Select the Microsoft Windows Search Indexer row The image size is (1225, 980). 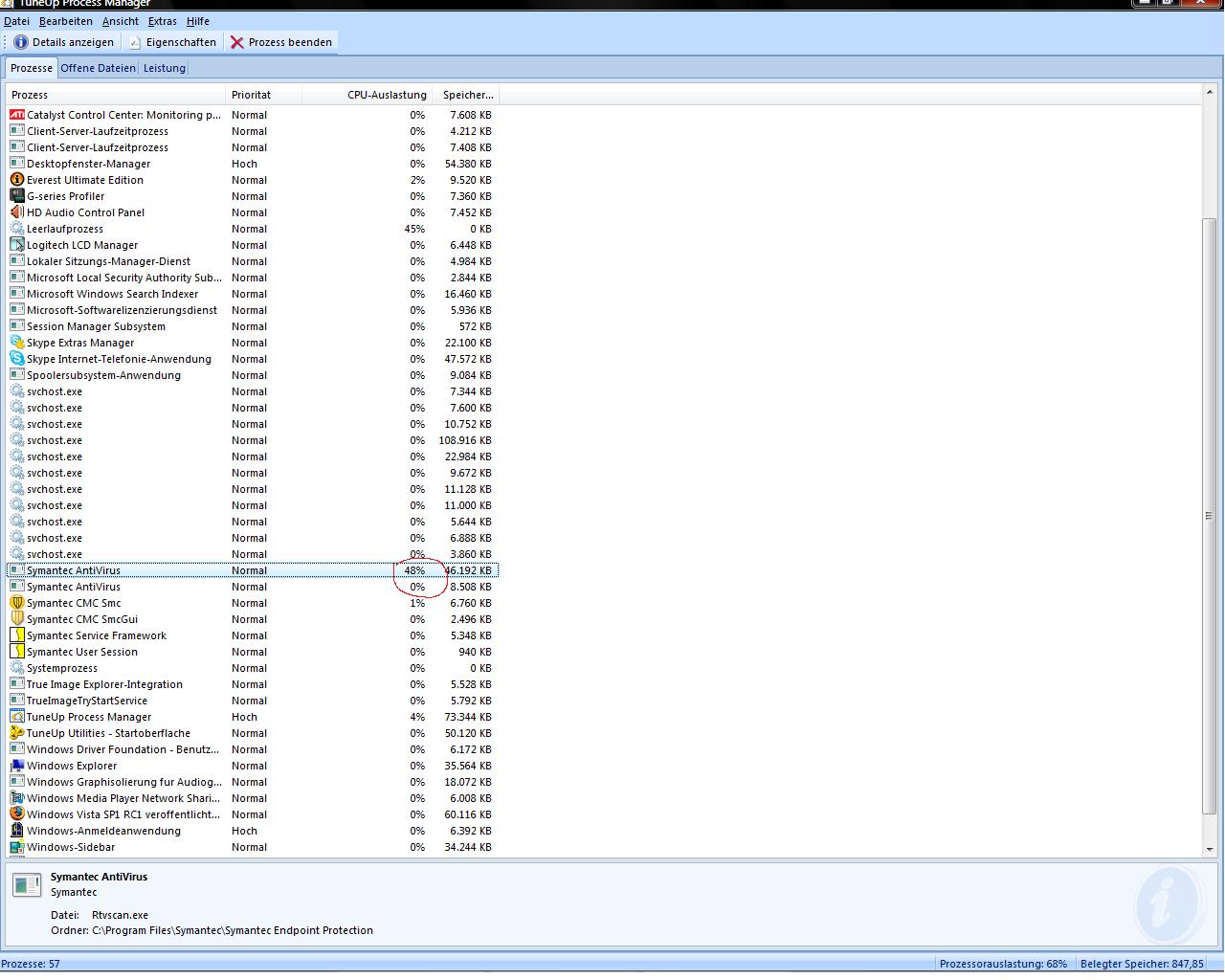[253, 294]
